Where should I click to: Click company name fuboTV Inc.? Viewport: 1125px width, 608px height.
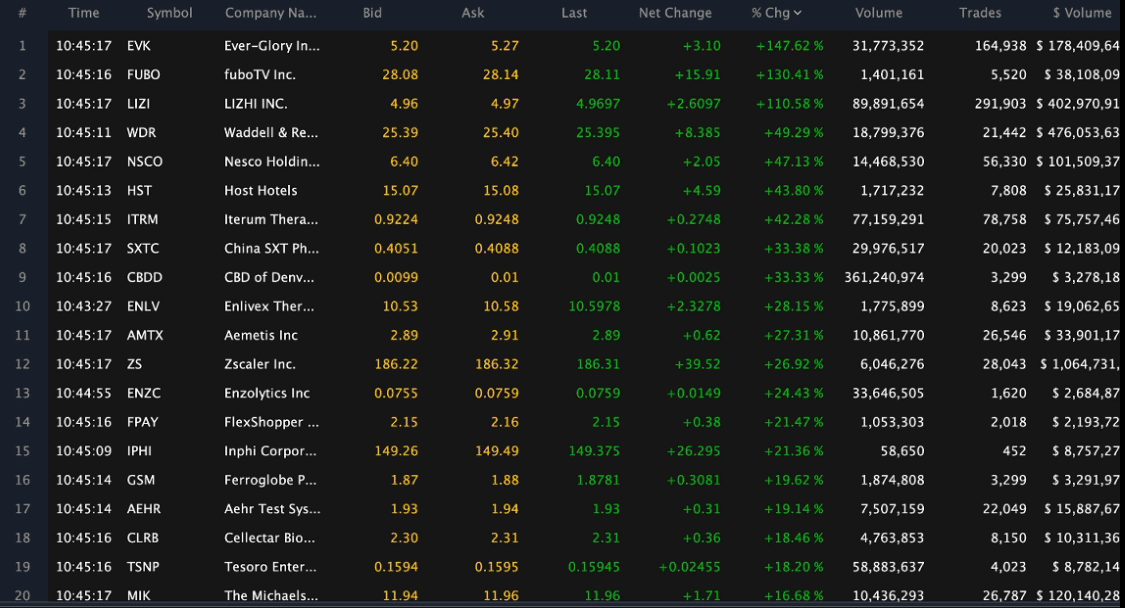260,75
